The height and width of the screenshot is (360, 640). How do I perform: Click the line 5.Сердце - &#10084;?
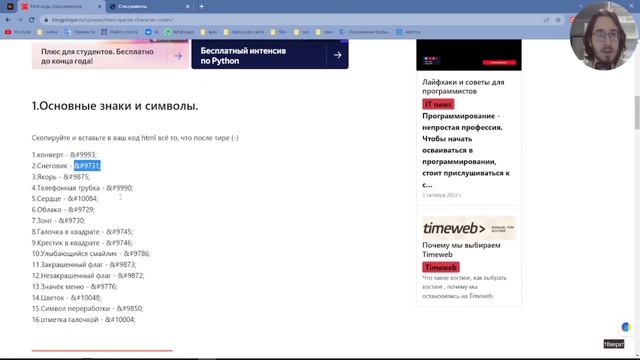[x=65, y=198]
